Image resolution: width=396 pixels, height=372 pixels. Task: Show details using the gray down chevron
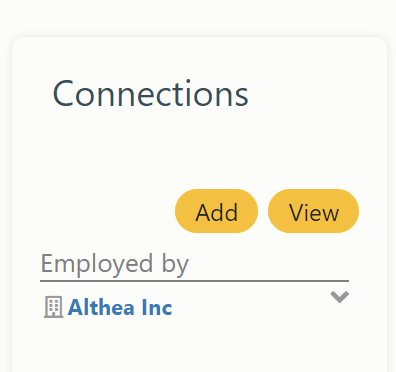coord(339,297)
